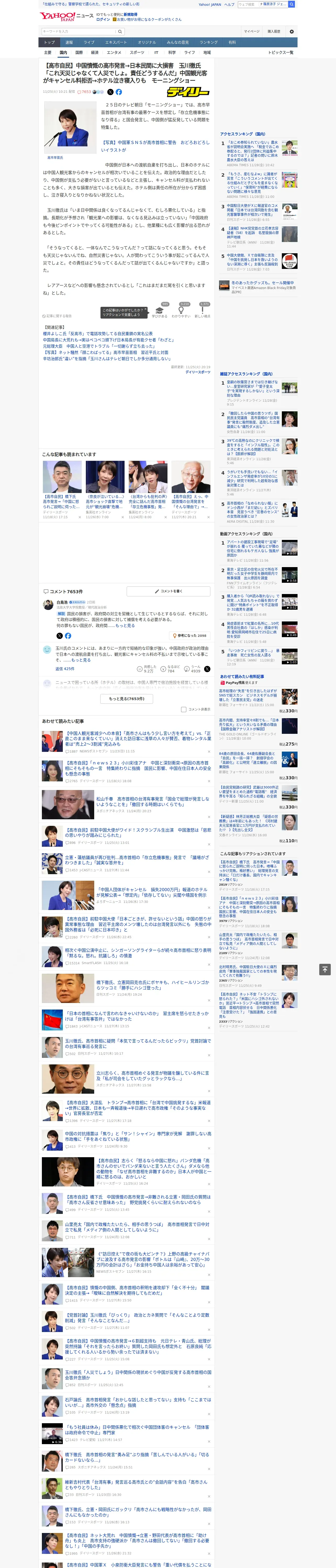Viewport: 336px width, 1568px height.
Task: Open 購入履歴 link
Action: pyautogui.click(x=274, y=32)
